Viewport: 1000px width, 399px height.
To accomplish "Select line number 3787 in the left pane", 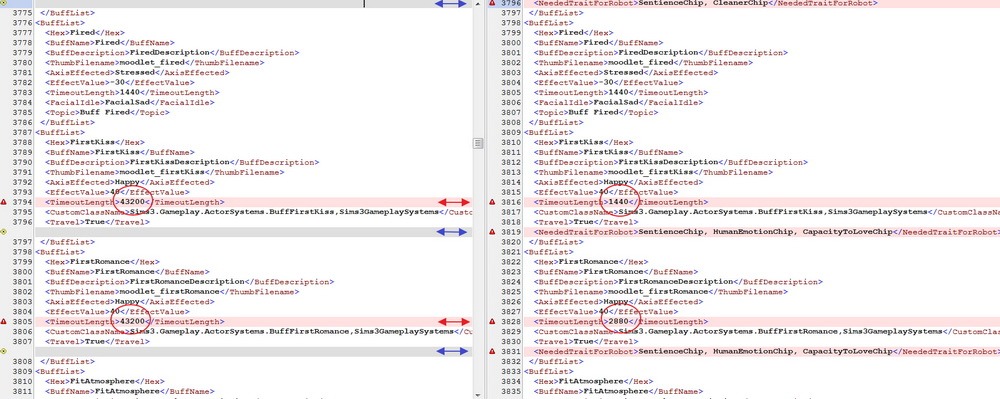I will point(23,133).
